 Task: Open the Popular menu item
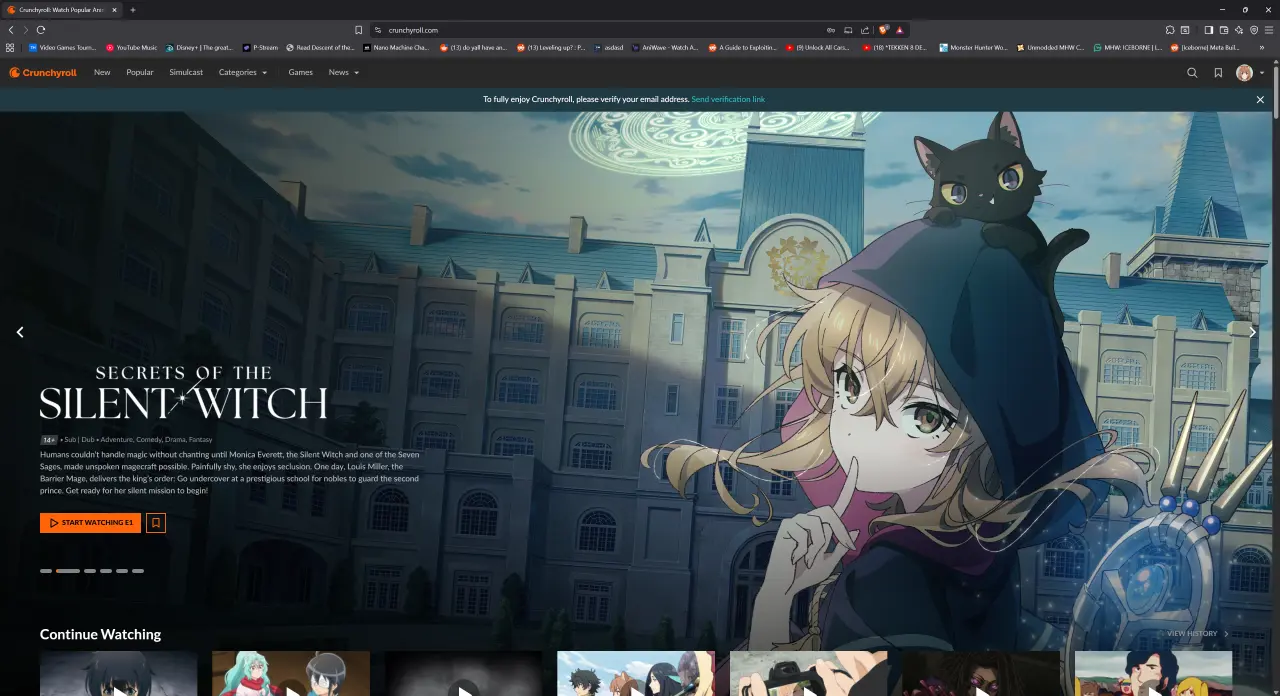(140, 72)
